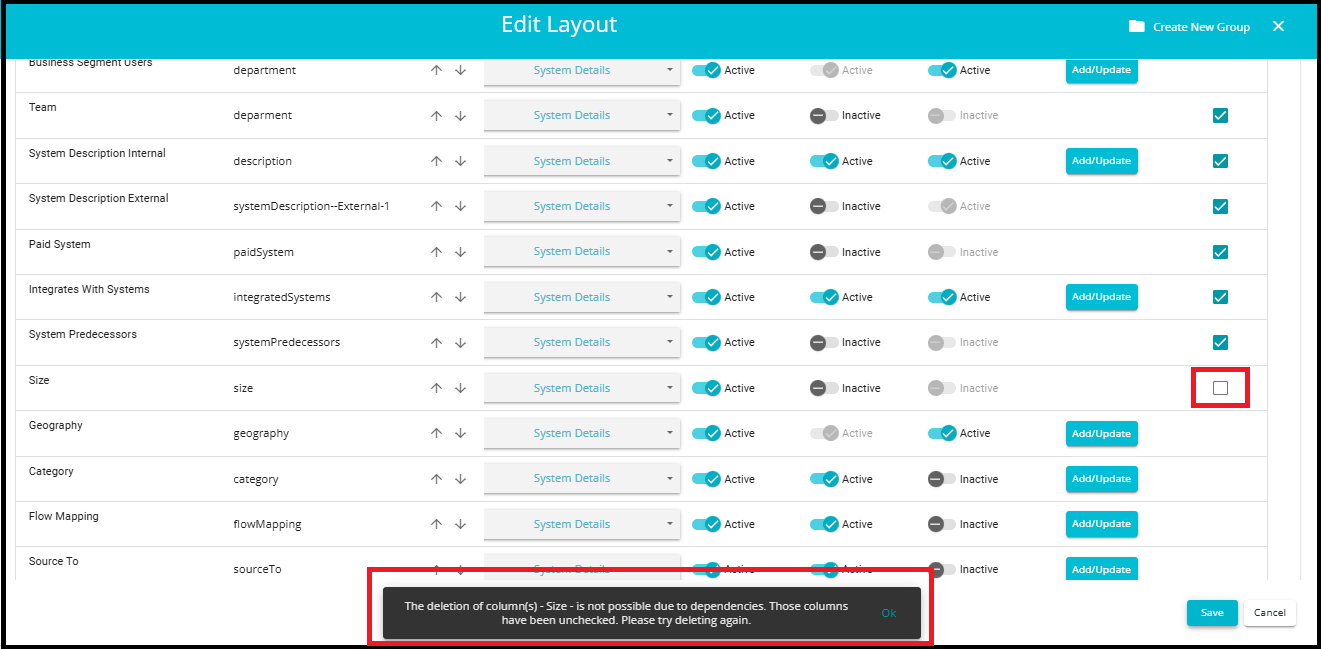Click the down arrow for Flow Mapping row

pos(460,524)
